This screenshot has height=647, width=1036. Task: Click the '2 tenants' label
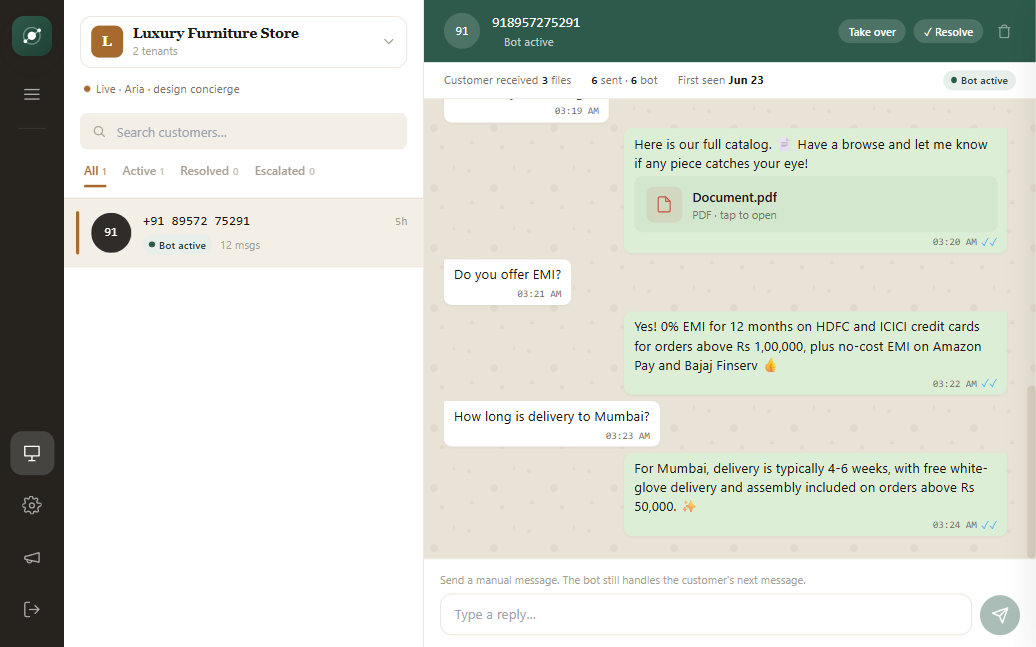tap(155, 52)
